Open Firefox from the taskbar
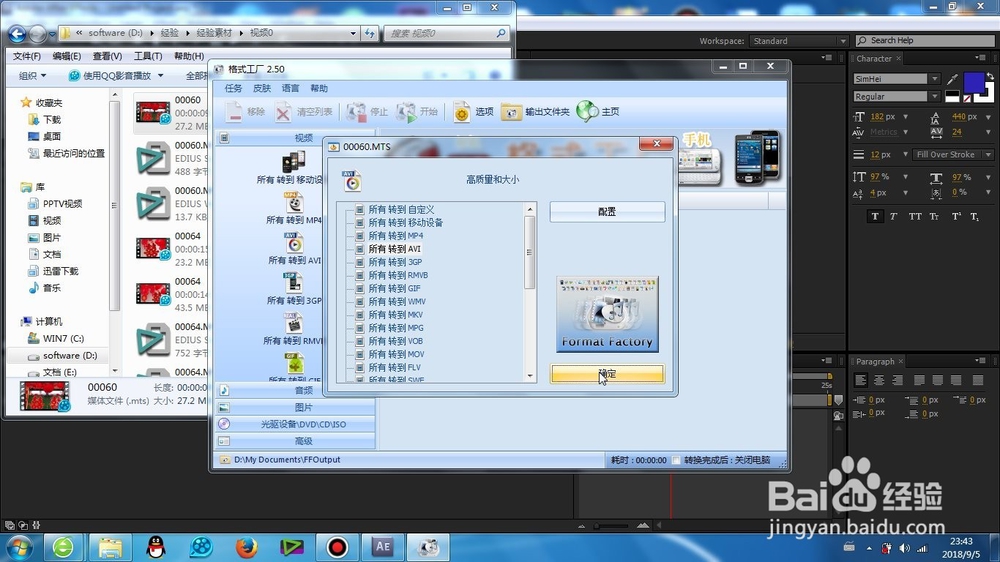Viewport: 1000px width, 562px height. [x=246, y=547]
